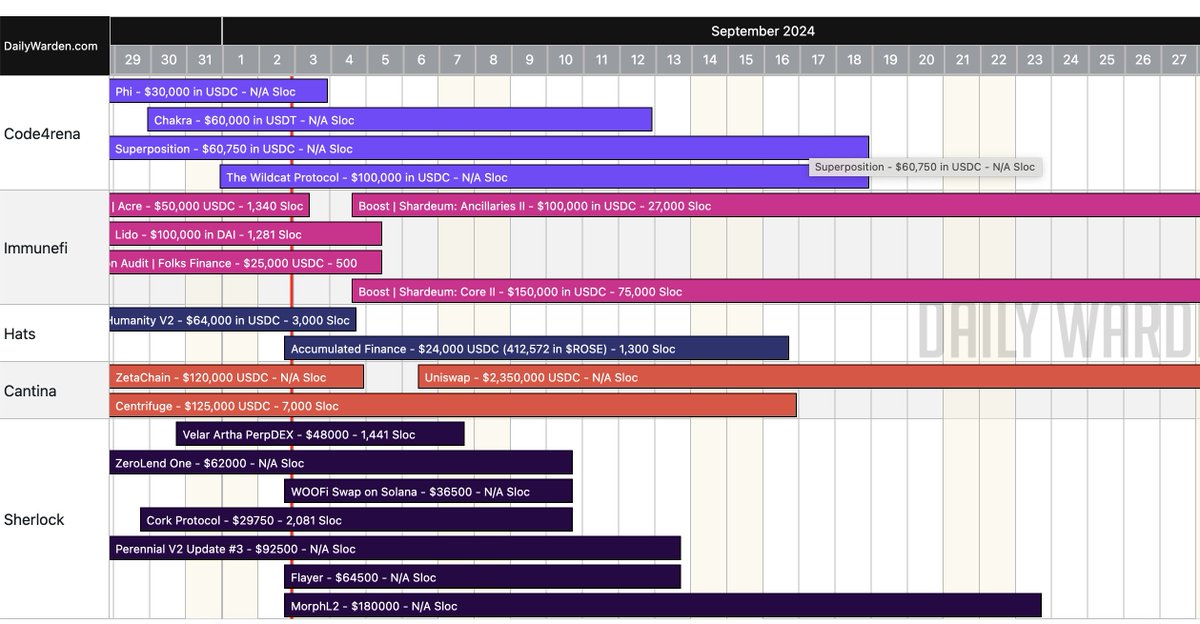Image resolution: width=1200 pixels, height=624 pixels.
Task: Click the Hats platform row label
Action: (20, 334)
